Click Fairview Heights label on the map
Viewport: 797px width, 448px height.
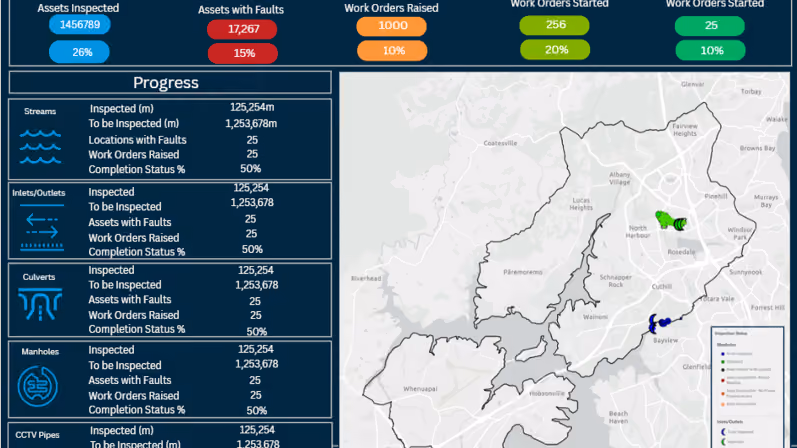(685, 130)
